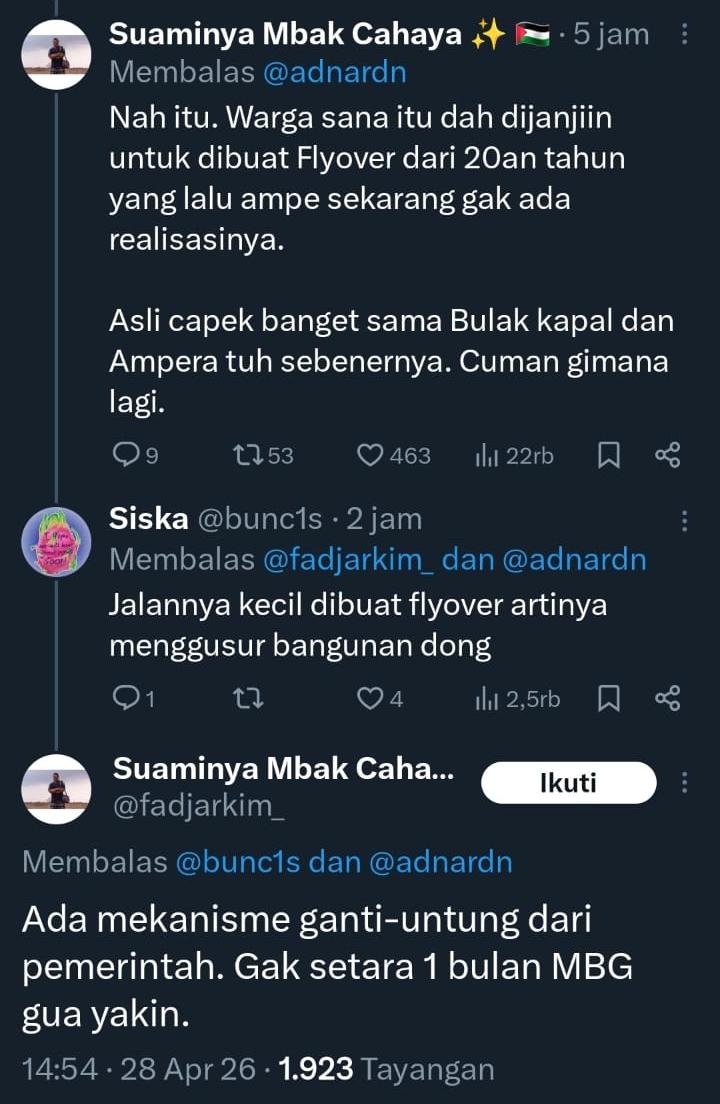Viewport: 720px width, 1104px height.
Task: Bookmark the Flyover promise tweet
Action: tap(608, 456)
